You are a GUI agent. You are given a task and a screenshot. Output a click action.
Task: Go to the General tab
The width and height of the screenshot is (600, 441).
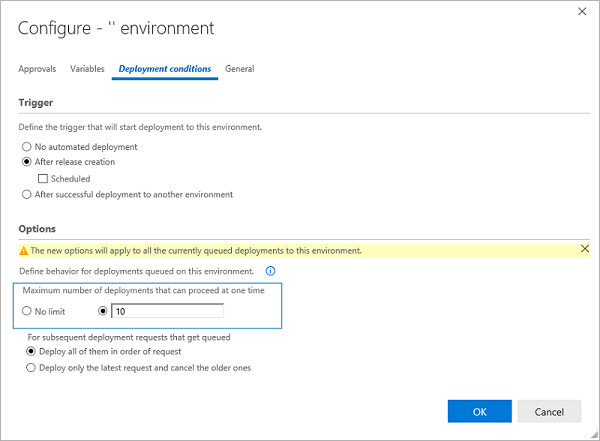(x=240, y=69)
